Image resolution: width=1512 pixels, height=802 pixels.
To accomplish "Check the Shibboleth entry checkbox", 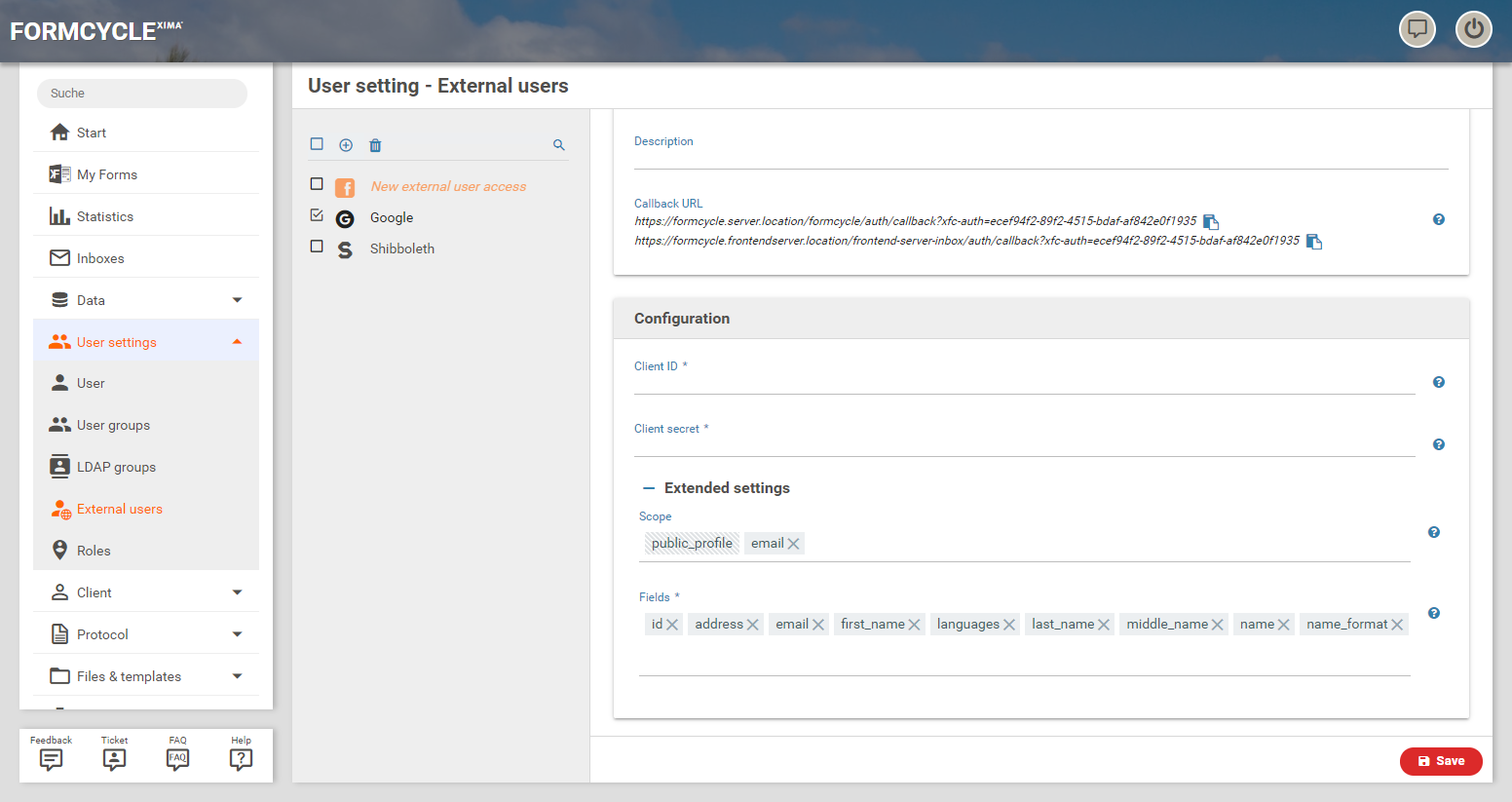I will point(317,247).
